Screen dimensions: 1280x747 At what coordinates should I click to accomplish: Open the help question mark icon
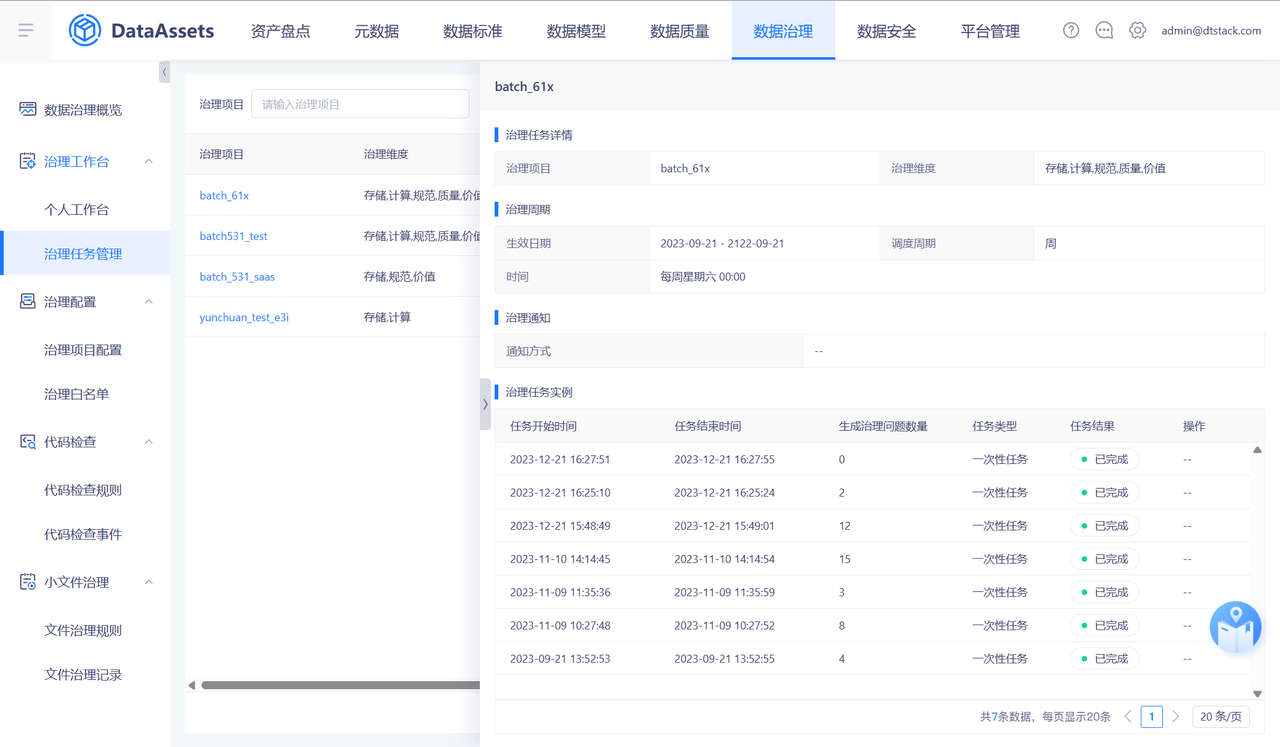(1071, 30)
